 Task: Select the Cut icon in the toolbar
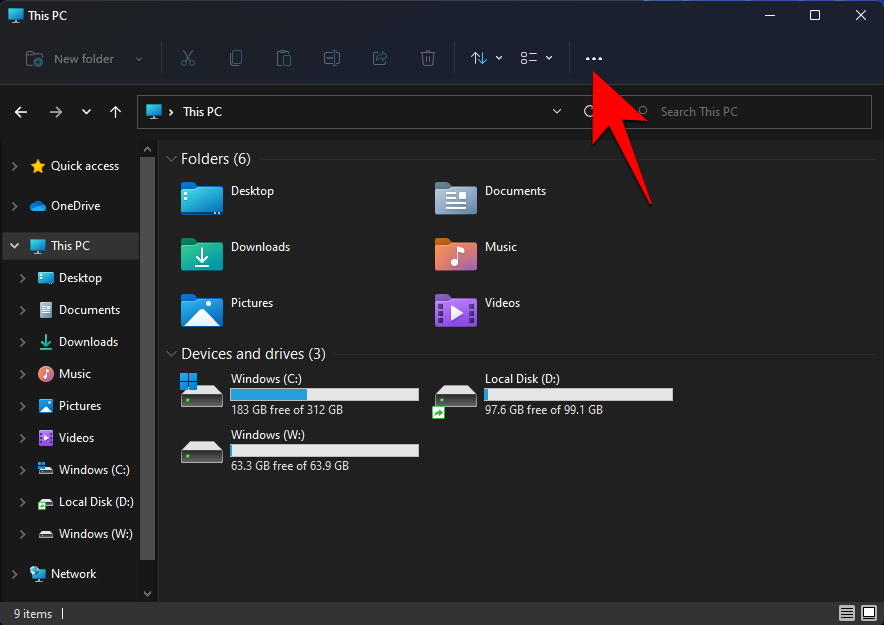[x=188, y=58]
